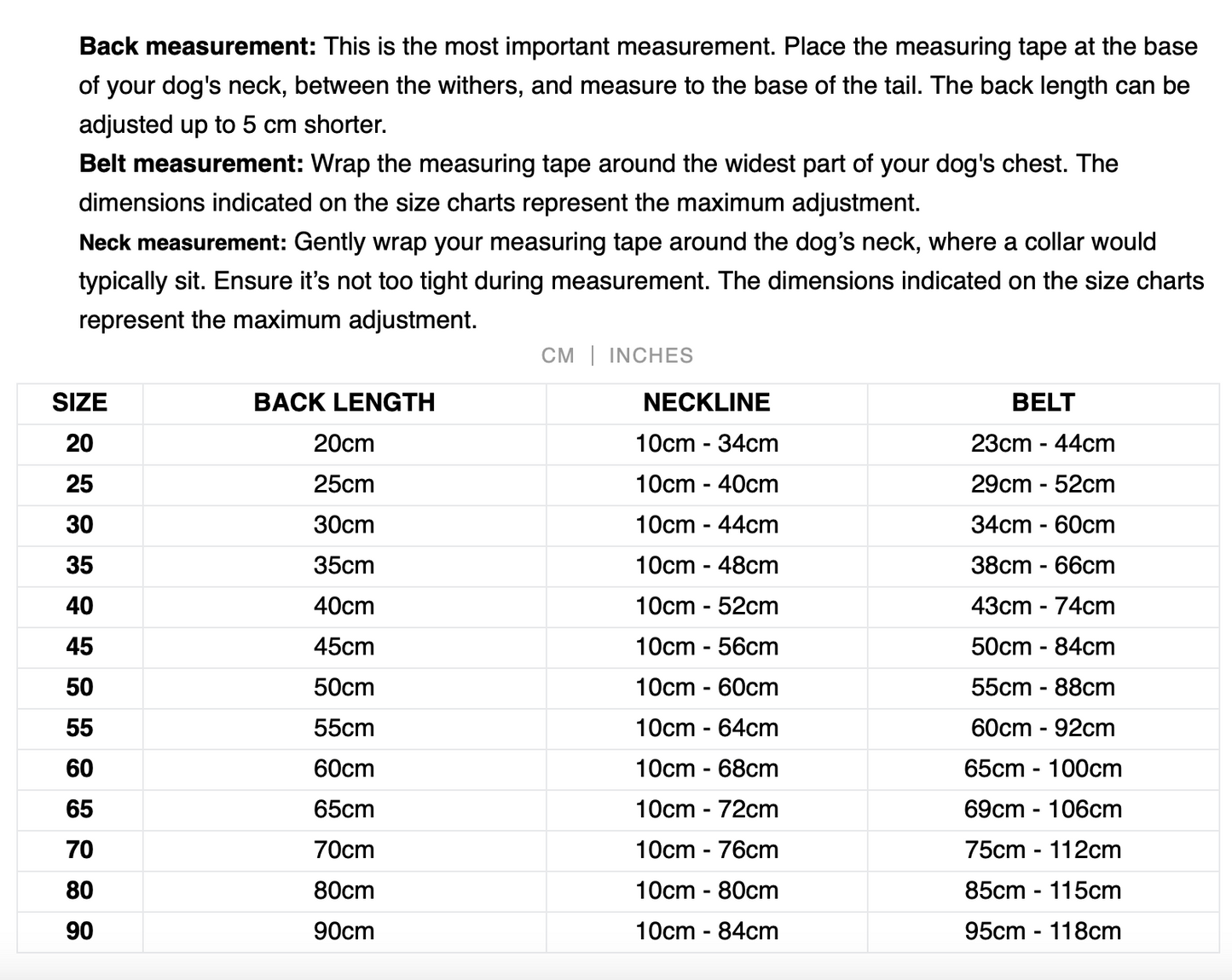Click the 23cm - 44cm belt cell
Viewport: 1232px width, 980px height.
coord(1043,443)
